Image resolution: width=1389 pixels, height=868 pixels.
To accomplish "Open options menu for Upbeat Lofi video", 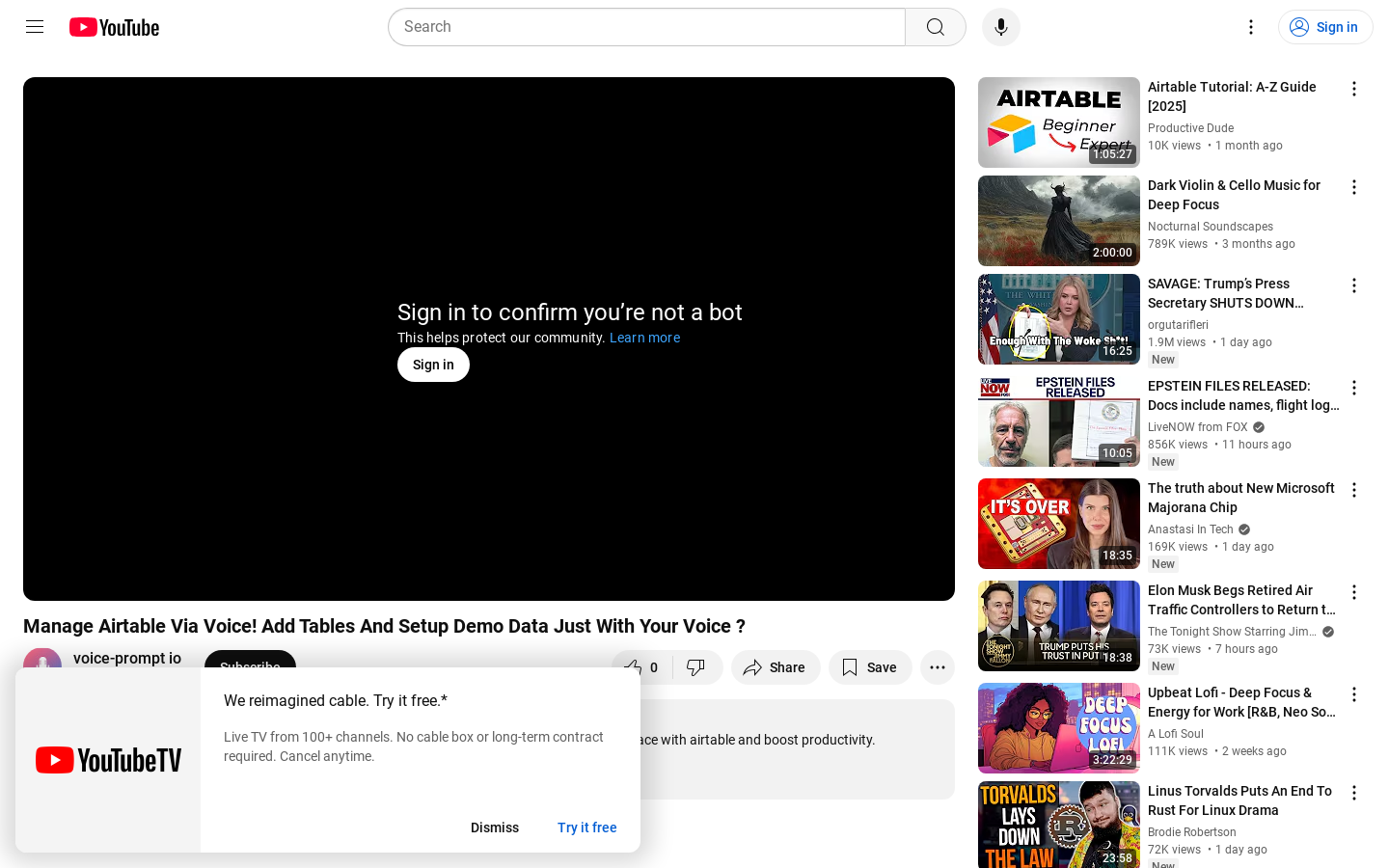I will point(1354,694).
